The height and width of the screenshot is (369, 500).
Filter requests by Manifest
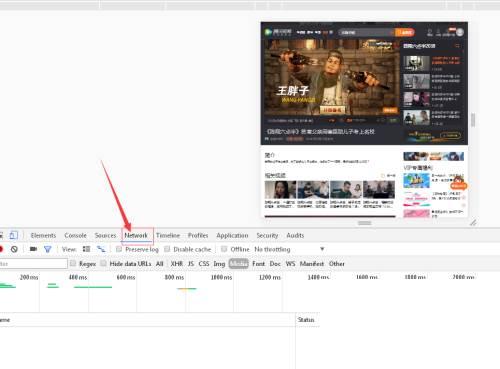click(x=312, y=264)
